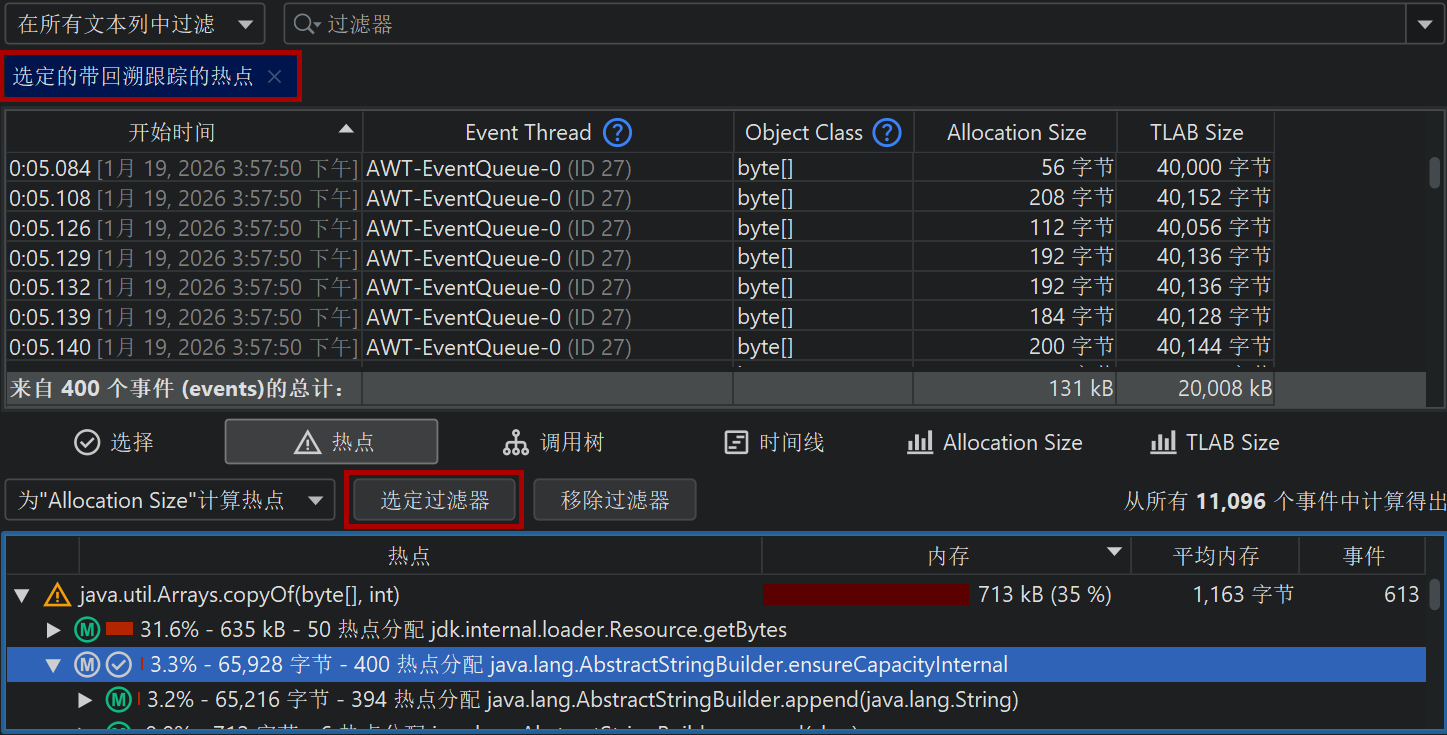Image resolution: width=1447 pixels, height=735 pixels.
Task: Remove the selected hotspot filter tag
Action: [275, 77]
